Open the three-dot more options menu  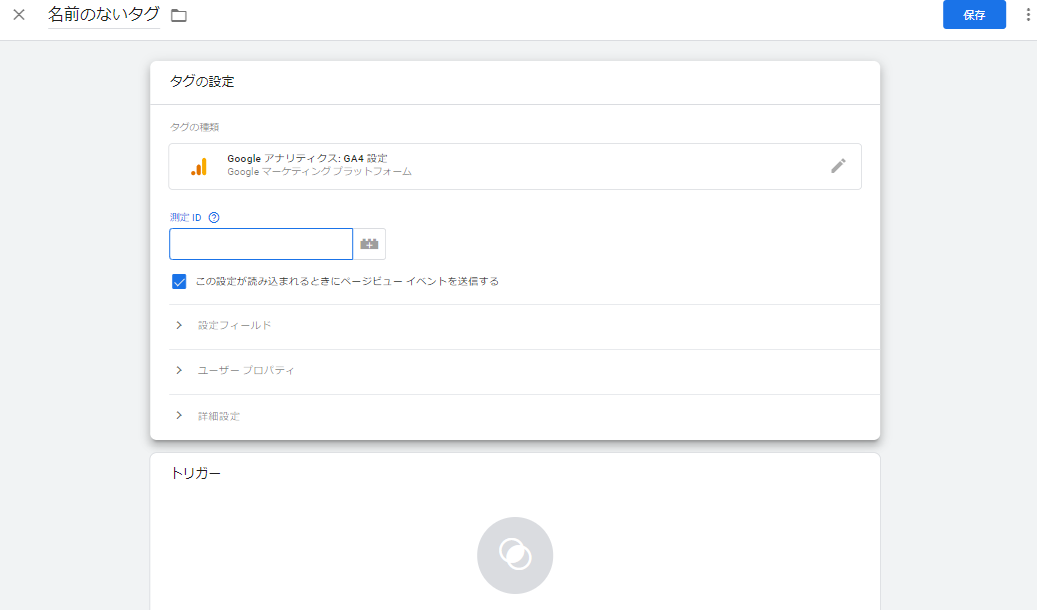(x=1028, y=15)
